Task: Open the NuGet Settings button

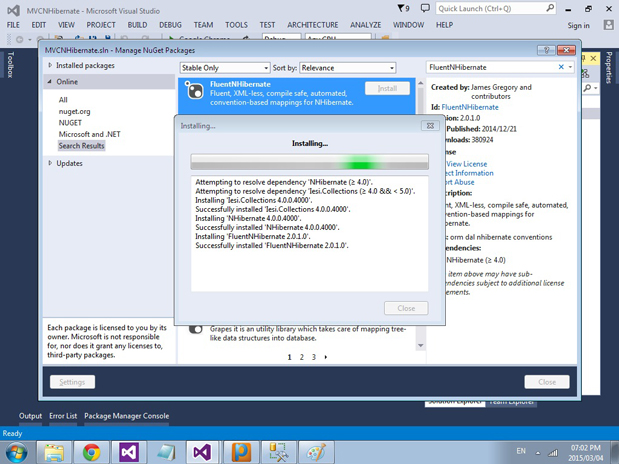Action: [x=72, y=382]
